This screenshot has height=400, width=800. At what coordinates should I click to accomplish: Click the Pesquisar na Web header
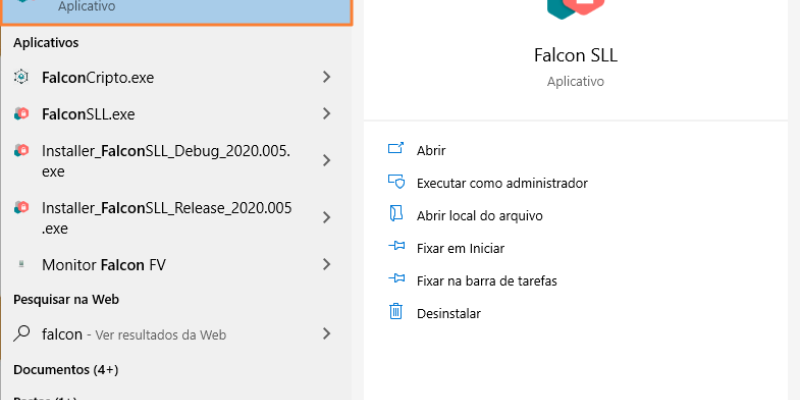pos(66,299)
